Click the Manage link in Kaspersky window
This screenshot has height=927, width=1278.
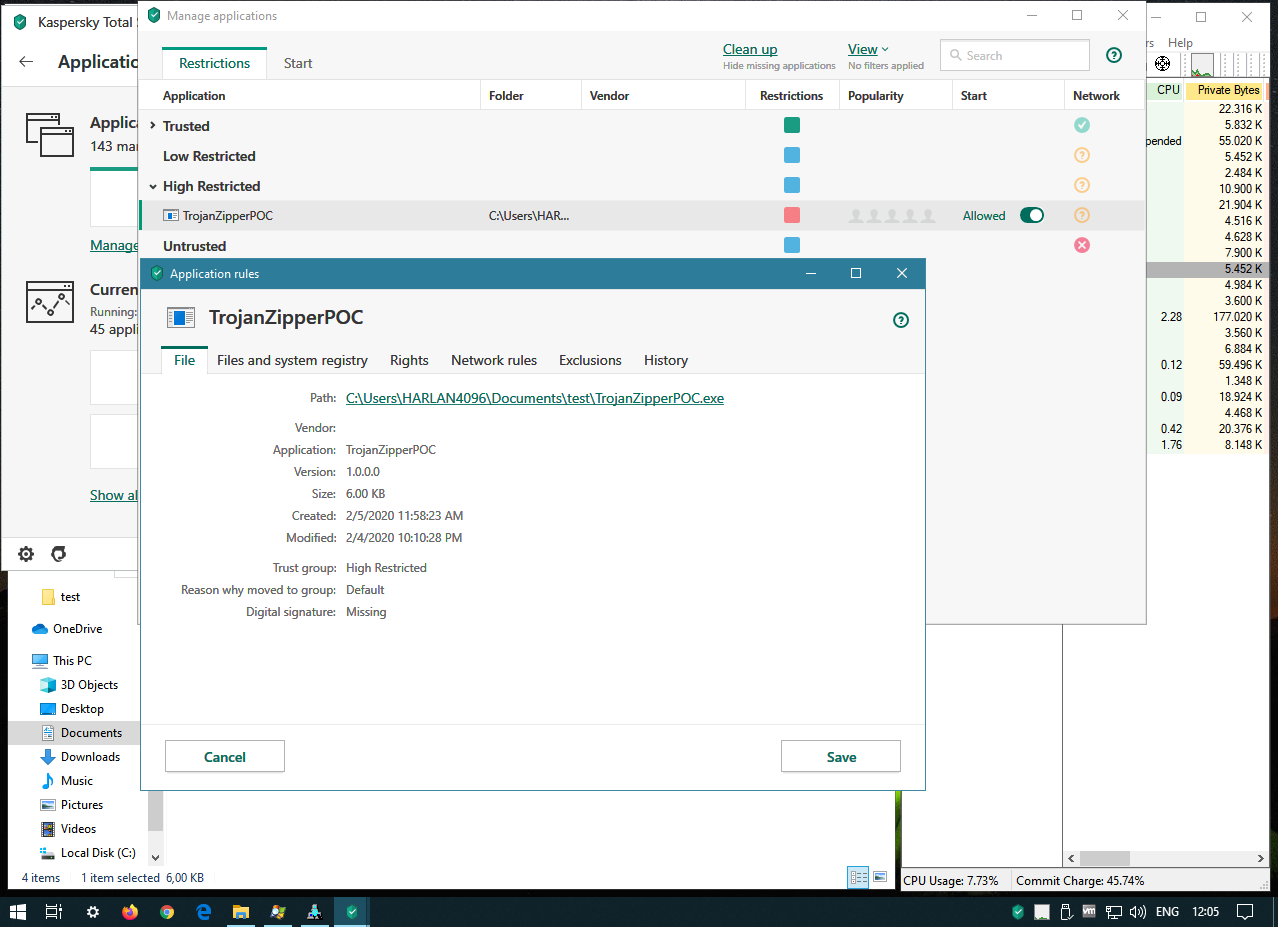click(x=114, y=245)
